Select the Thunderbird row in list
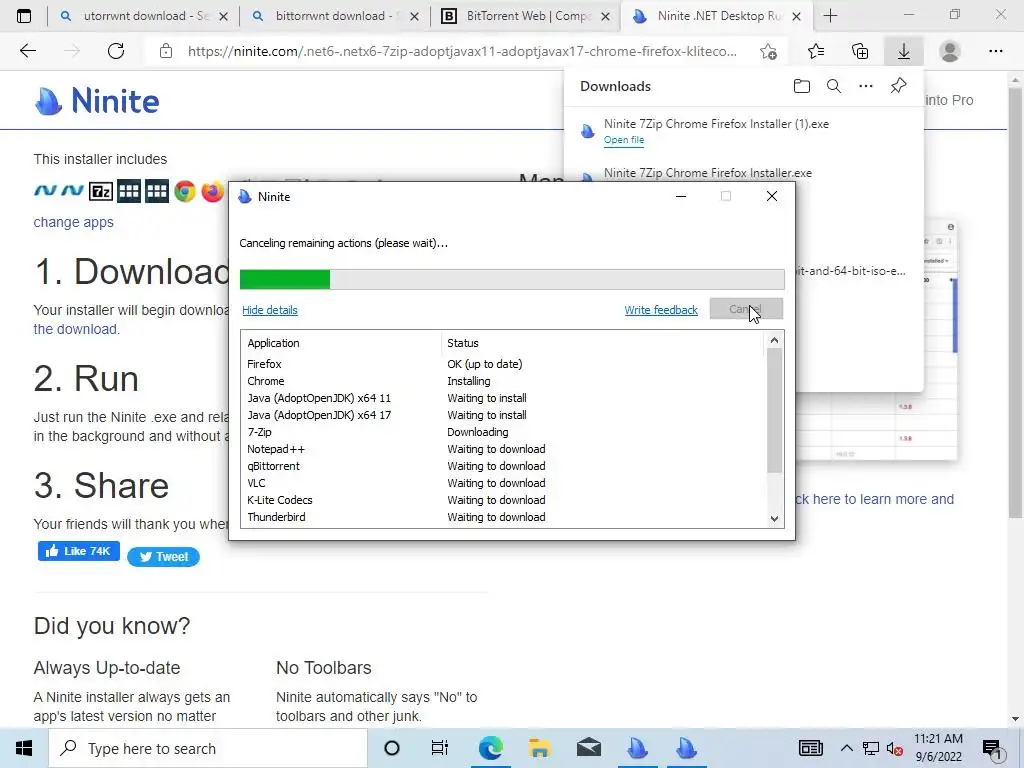 (503, 517)
